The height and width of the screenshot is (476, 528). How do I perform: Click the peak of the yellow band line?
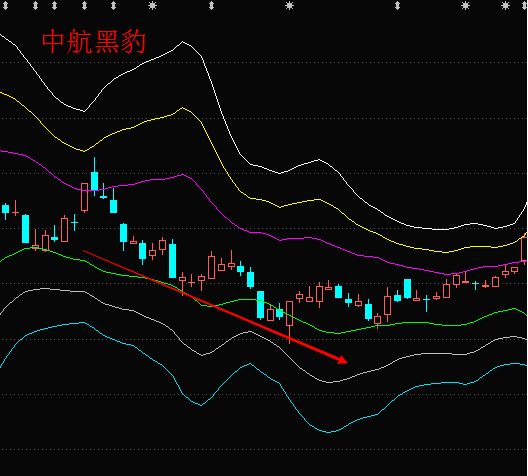click(x=182, y=108)
